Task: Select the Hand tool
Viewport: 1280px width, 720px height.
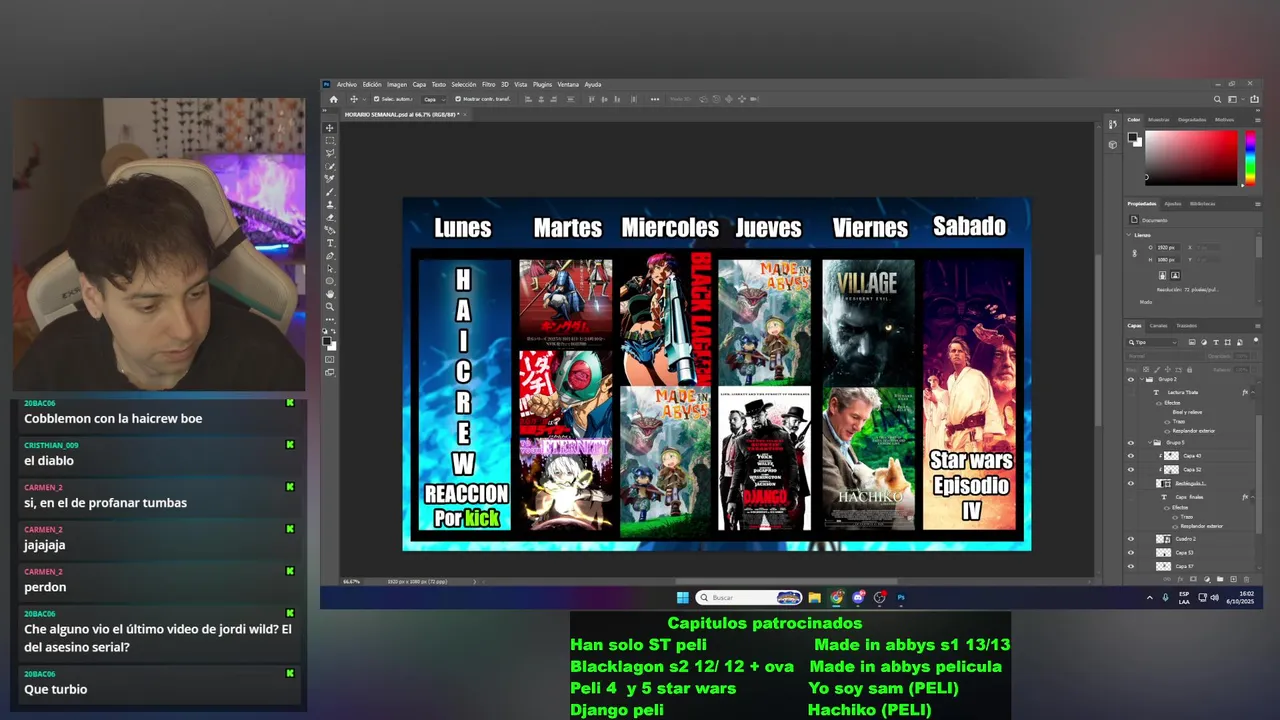Action: (x=329, y=294)
